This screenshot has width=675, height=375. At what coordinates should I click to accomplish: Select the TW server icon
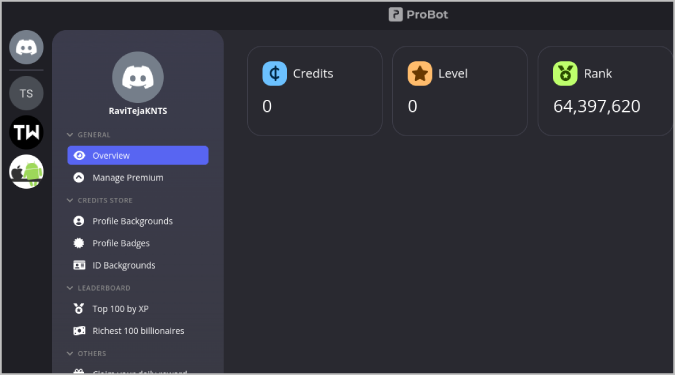[26, 133]
